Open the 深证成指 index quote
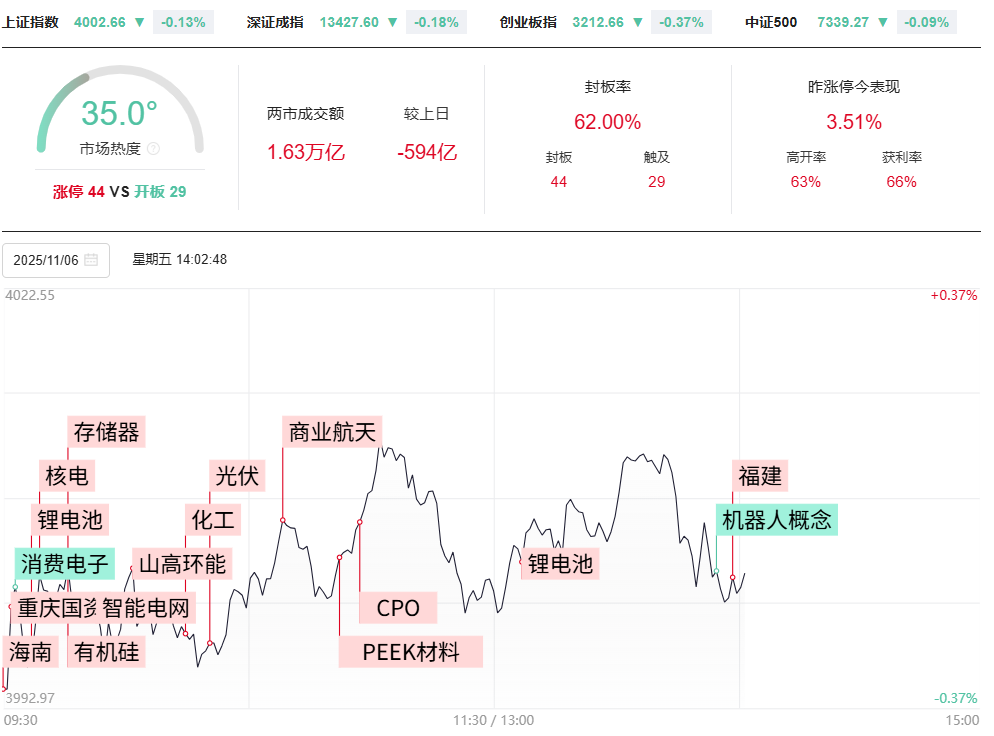This screenshot has width=994, height=736. (x=275, y=22)
